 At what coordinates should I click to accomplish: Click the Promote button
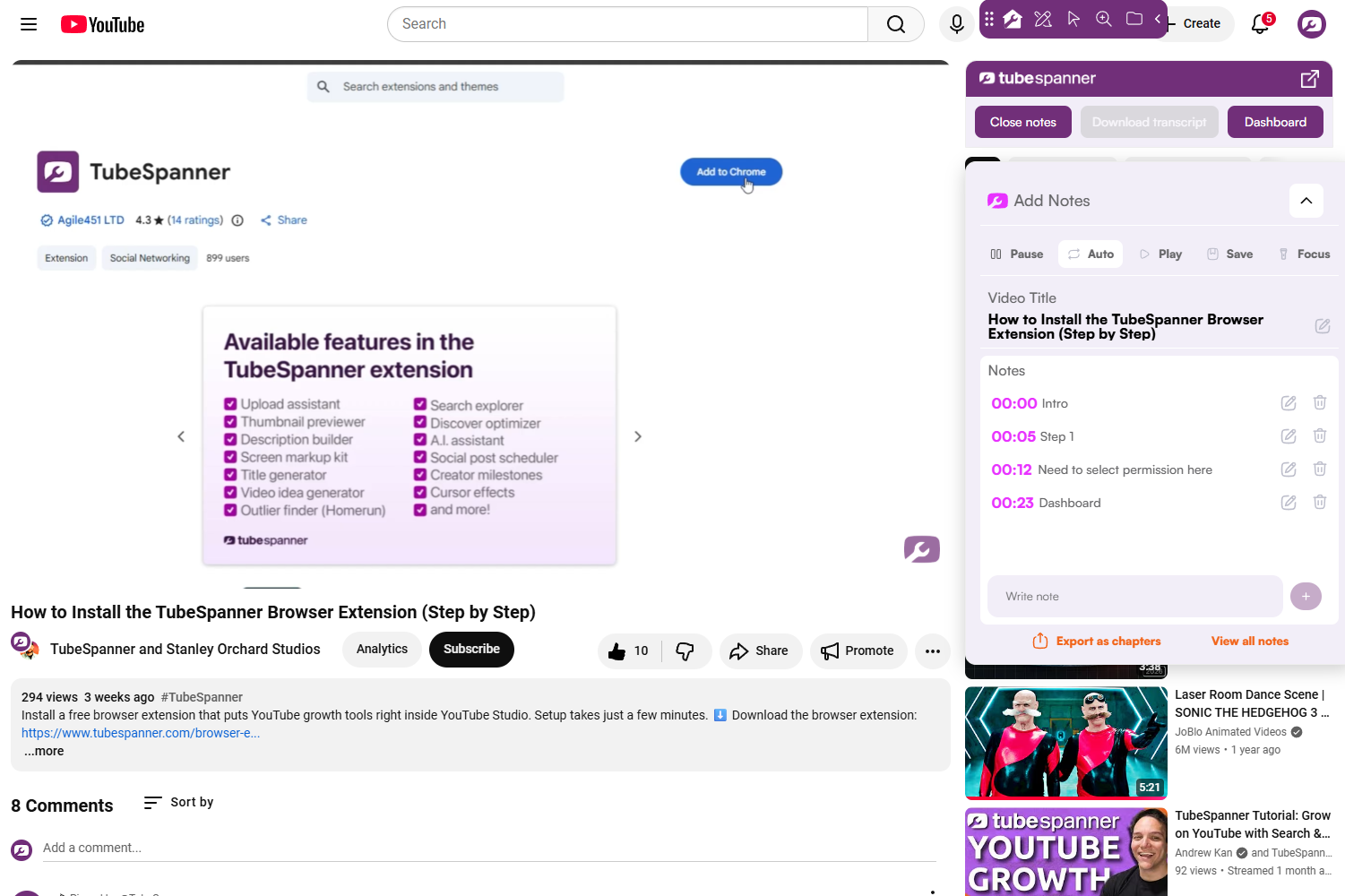tap(858, 651)
